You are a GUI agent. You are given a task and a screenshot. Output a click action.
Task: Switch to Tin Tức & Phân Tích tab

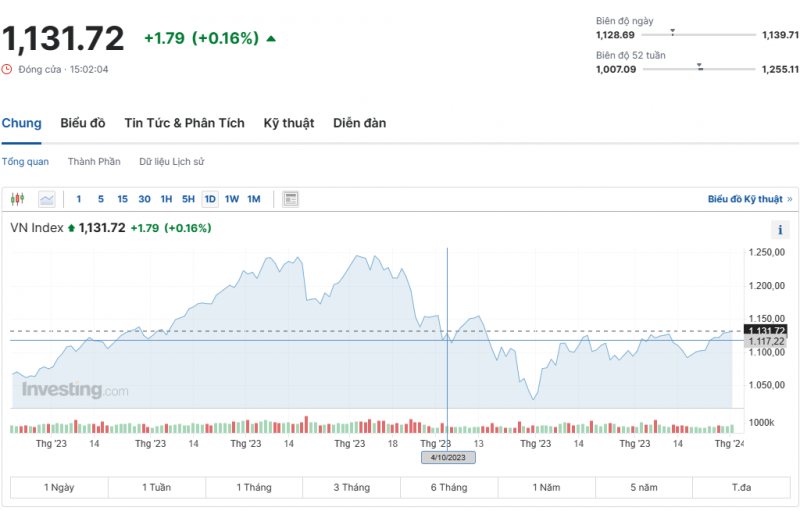pyautogui.click(x=184, y=123)
